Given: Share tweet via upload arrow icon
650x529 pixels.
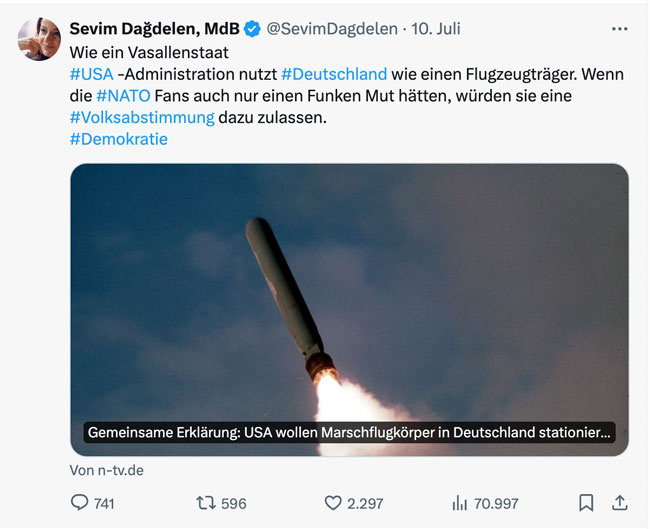Looking at the screenshot, I should pos(619,503).
